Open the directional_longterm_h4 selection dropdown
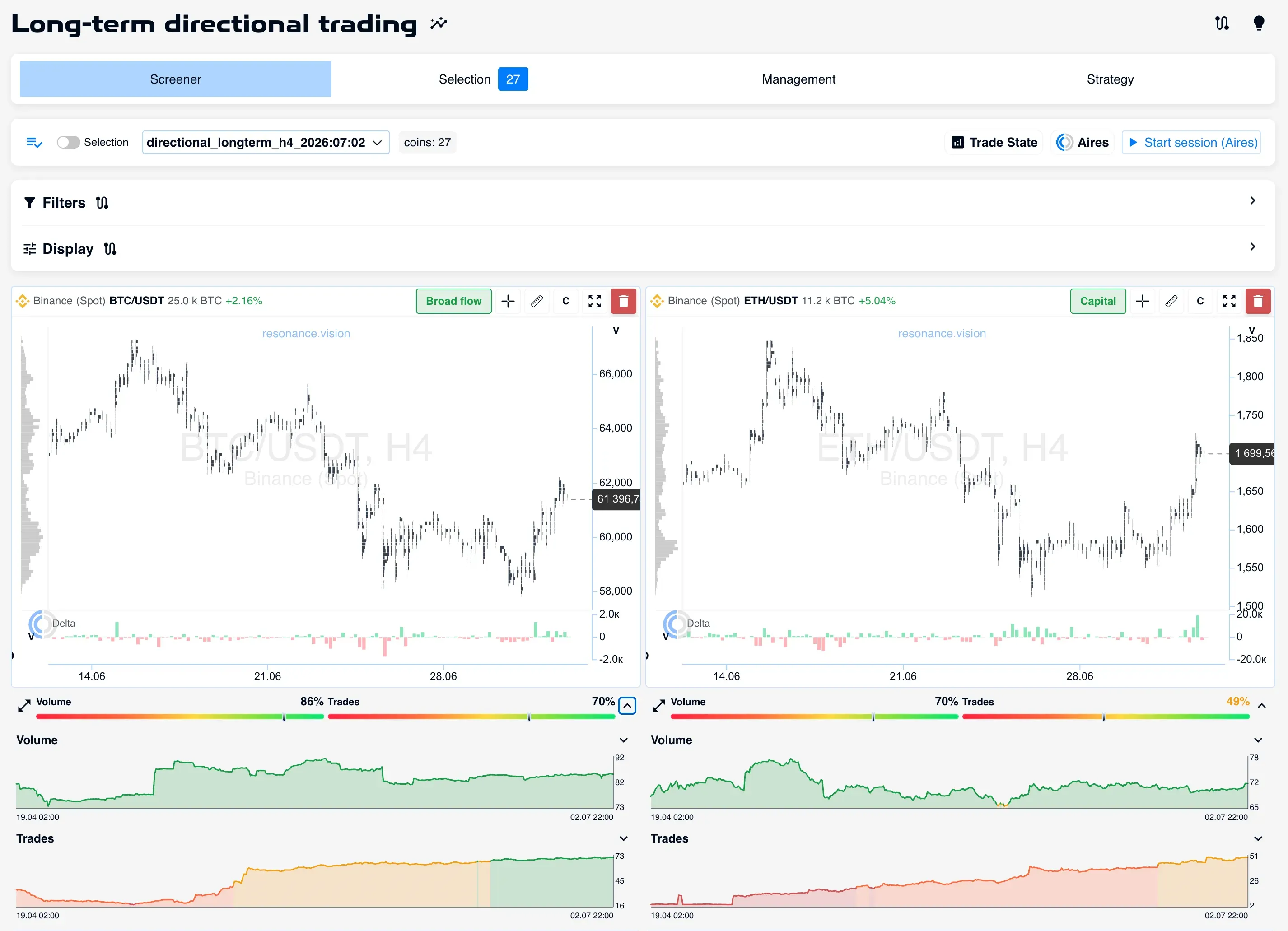Viewport: 1288px width, 931px height. 265,143
